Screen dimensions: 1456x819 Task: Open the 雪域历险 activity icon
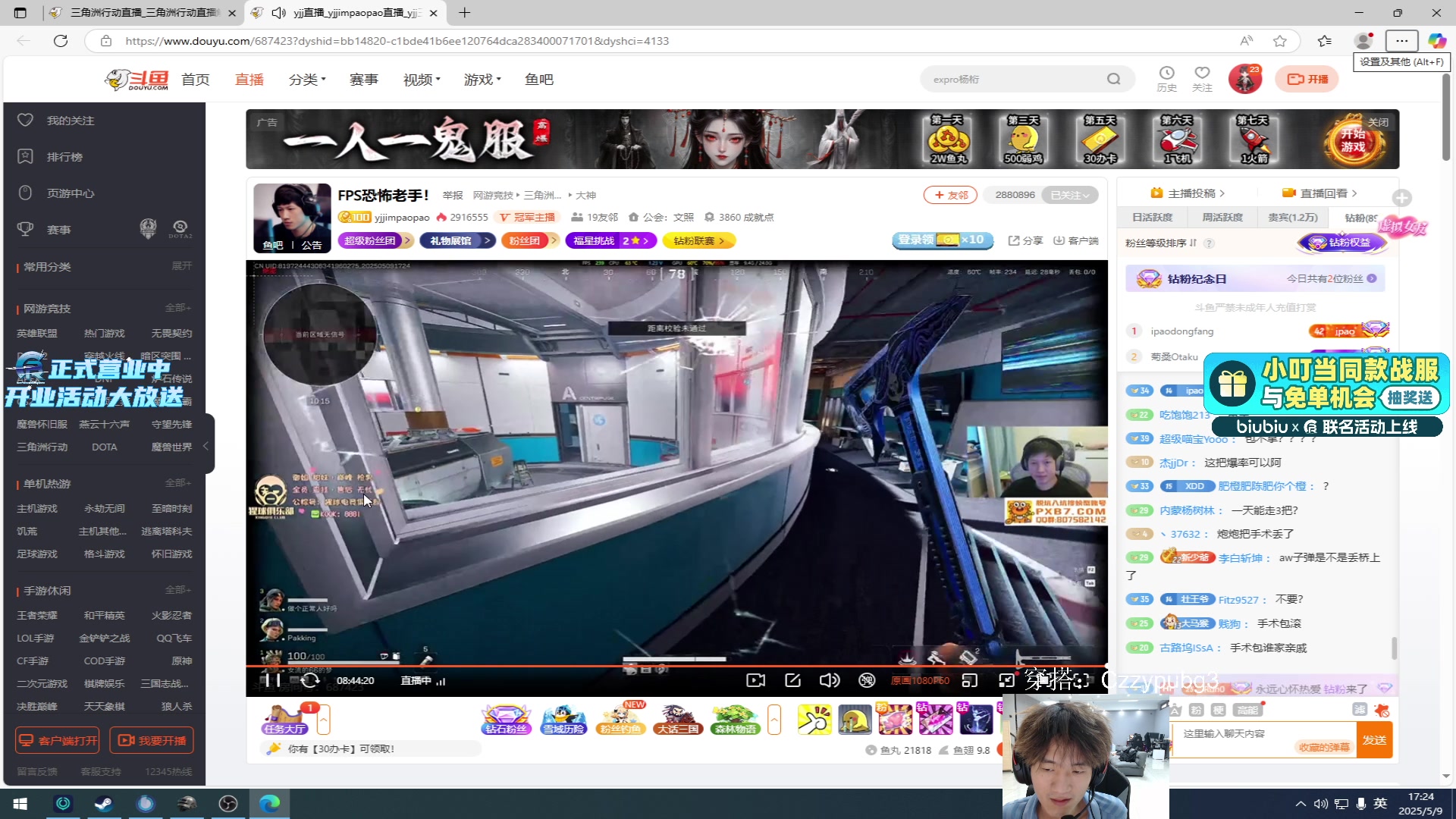[563, 719]
